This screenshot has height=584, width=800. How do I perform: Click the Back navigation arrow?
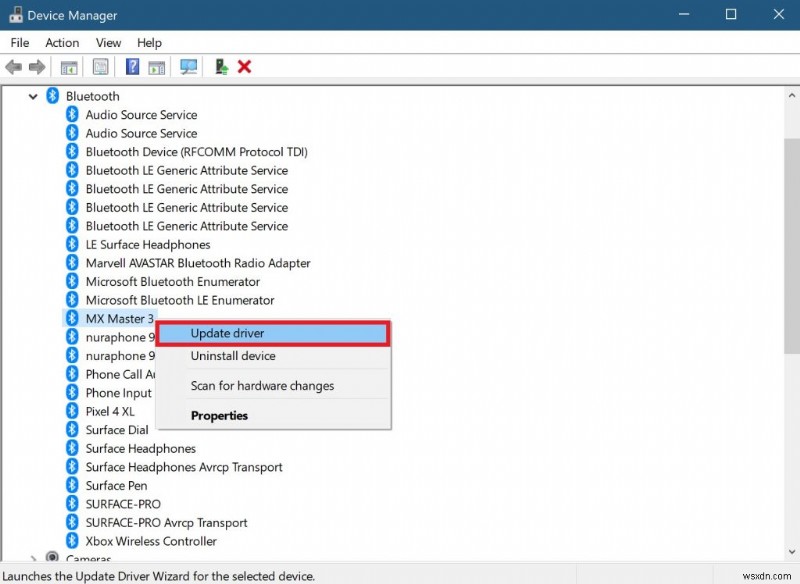(x=13, y=66)
